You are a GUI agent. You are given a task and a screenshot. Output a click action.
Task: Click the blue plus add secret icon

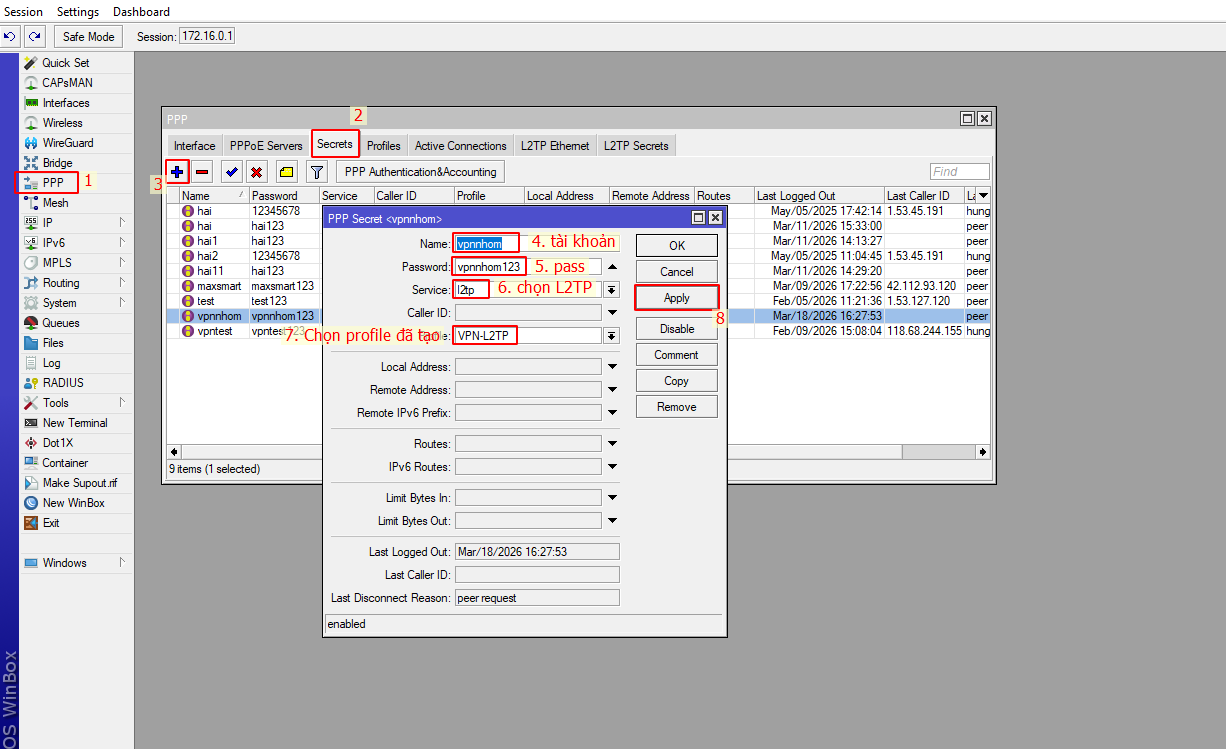(x=177, y=172)
